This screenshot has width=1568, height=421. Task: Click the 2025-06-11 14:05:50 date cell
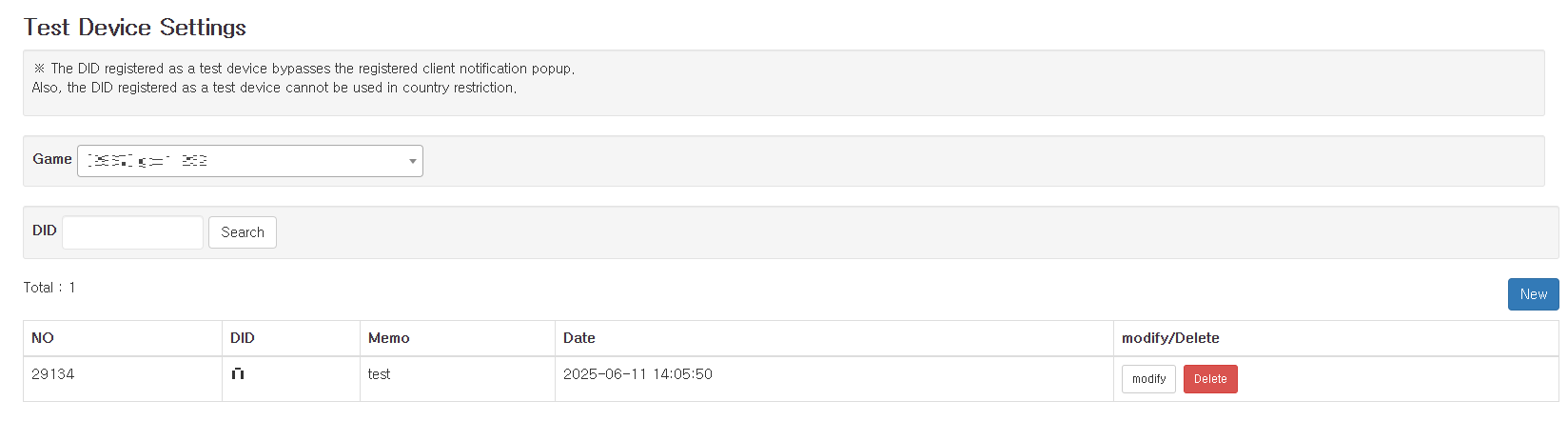637,374
